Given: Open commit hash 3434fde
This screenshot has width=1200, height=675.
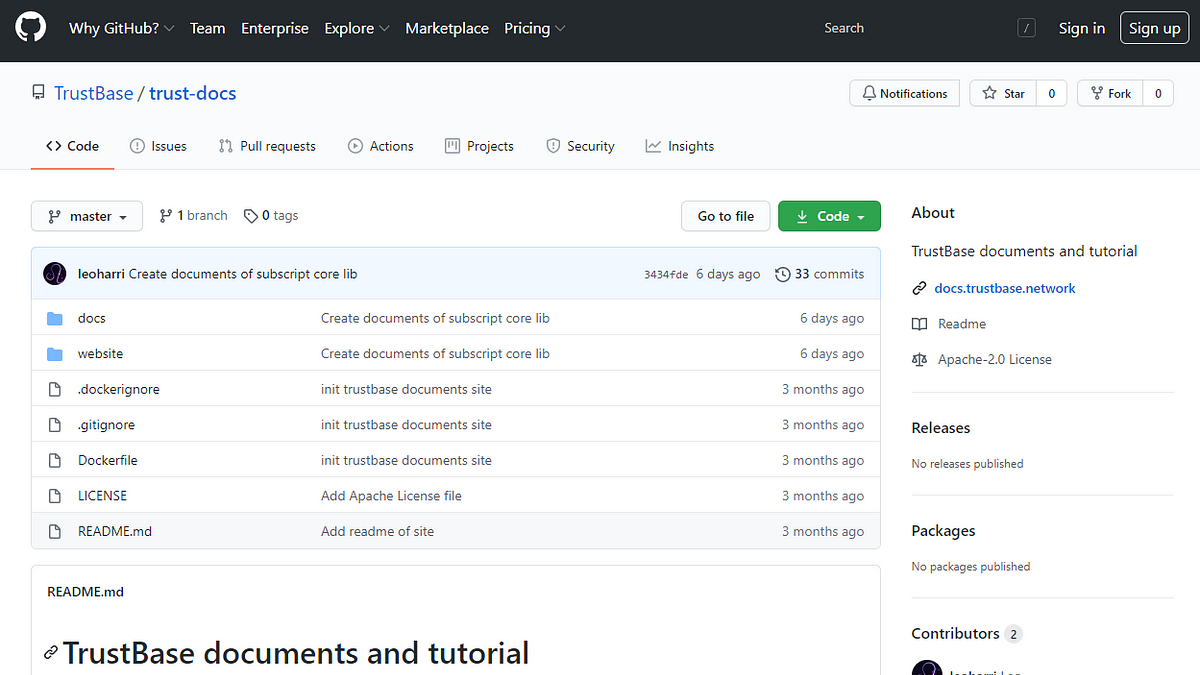Looking at the screenshot, I should (666, 274).
